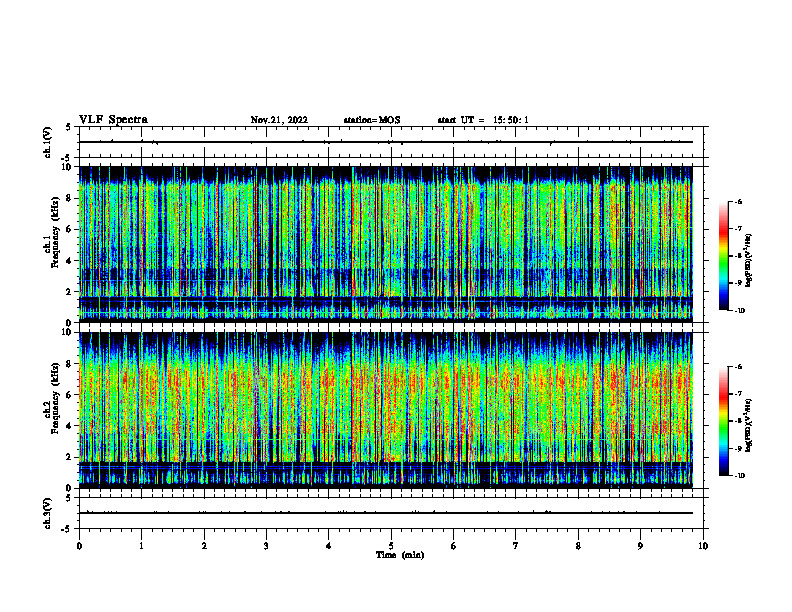Click time axis tick label "1"
This screenshot has height=612, width=792.
141,546
